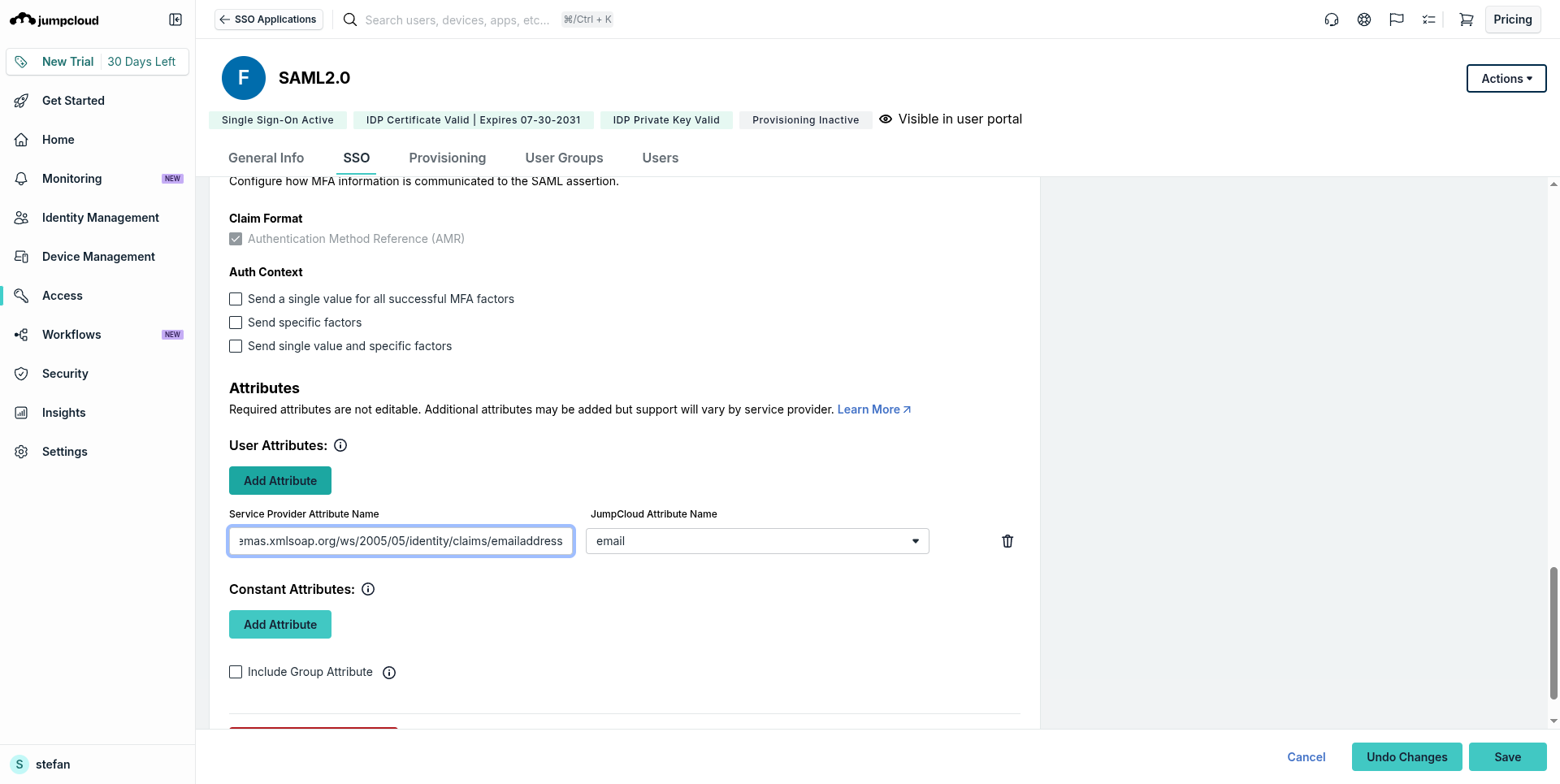Screen dimensions: 1560x784
Task: Click the SAML2.0 application F avatar
Action: pyautogui.click(x=244, y=78)
